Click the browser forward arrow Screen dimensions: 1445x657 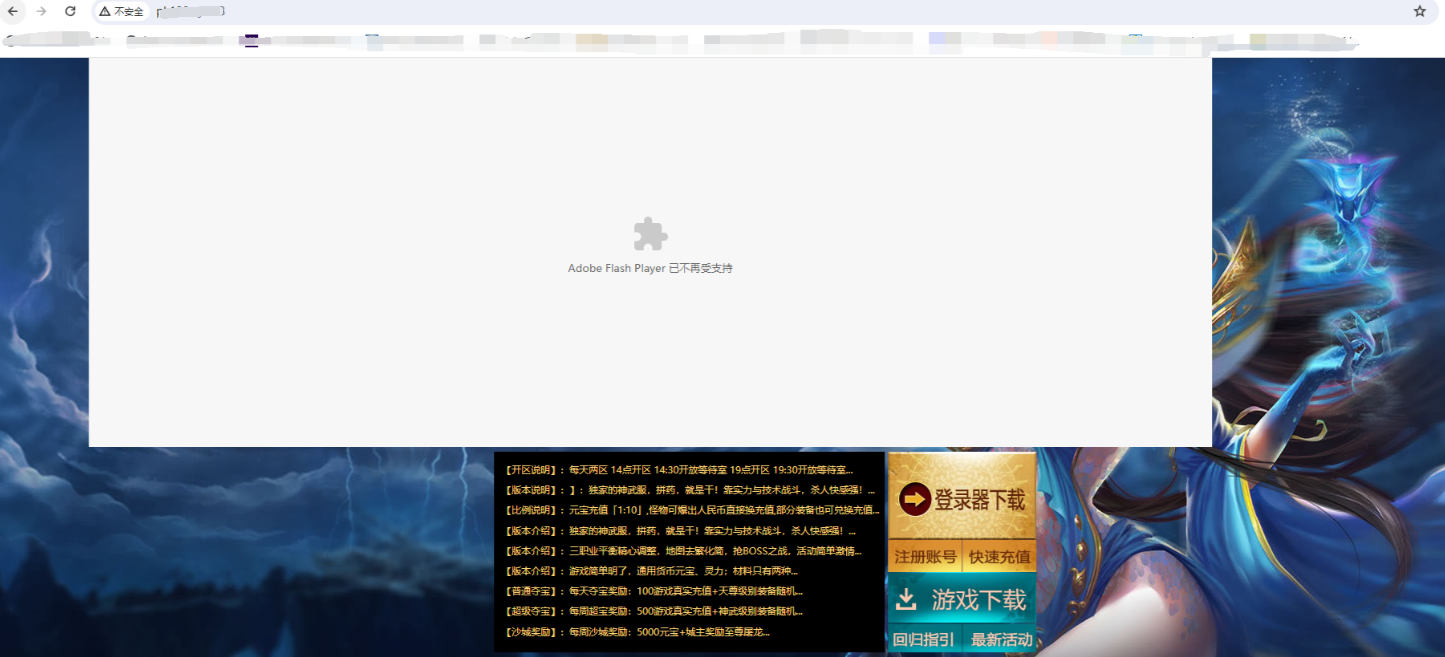[x=41, y=11]
